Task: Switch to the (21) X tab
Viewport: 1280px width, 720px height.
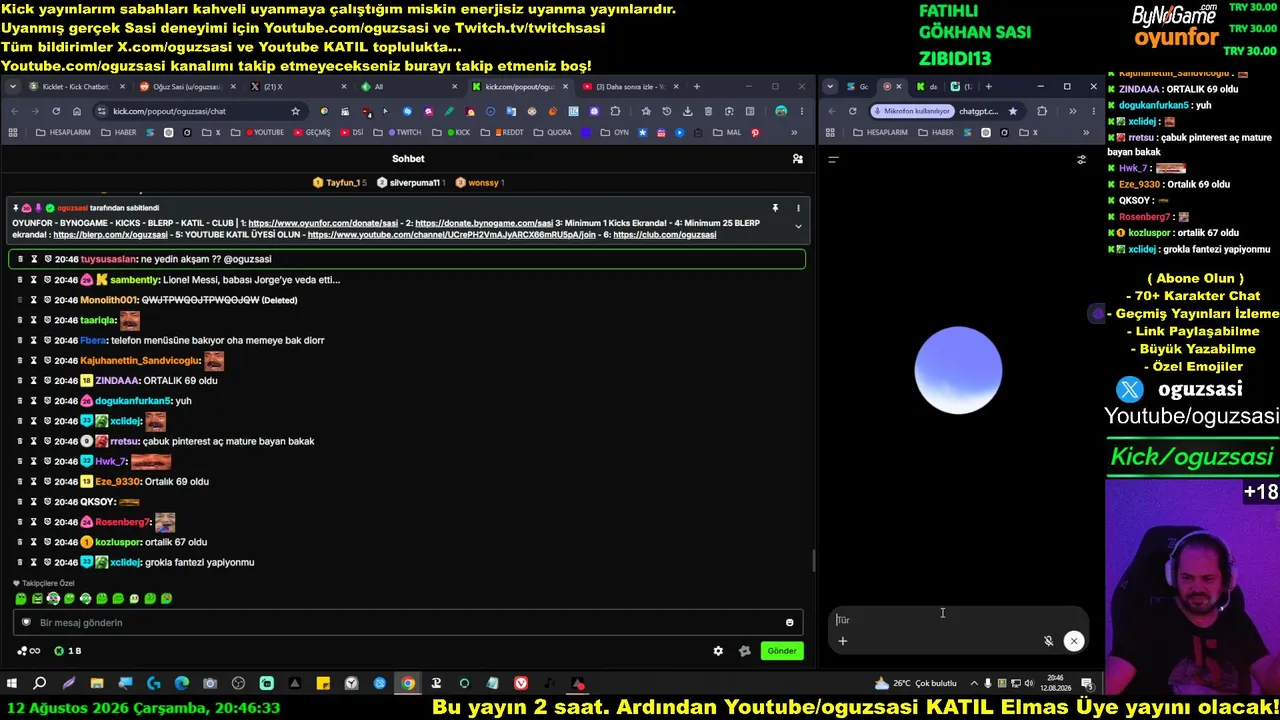Action: (296, 87)
